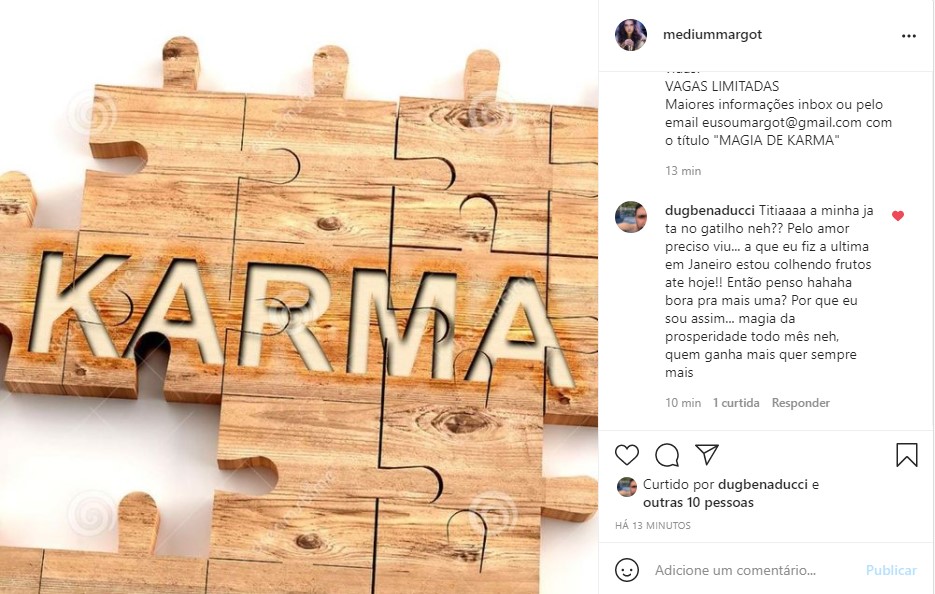Open the comment bubble icon
Image resolution: width=935 pixels, height=594 pixels.
(667, 455)
